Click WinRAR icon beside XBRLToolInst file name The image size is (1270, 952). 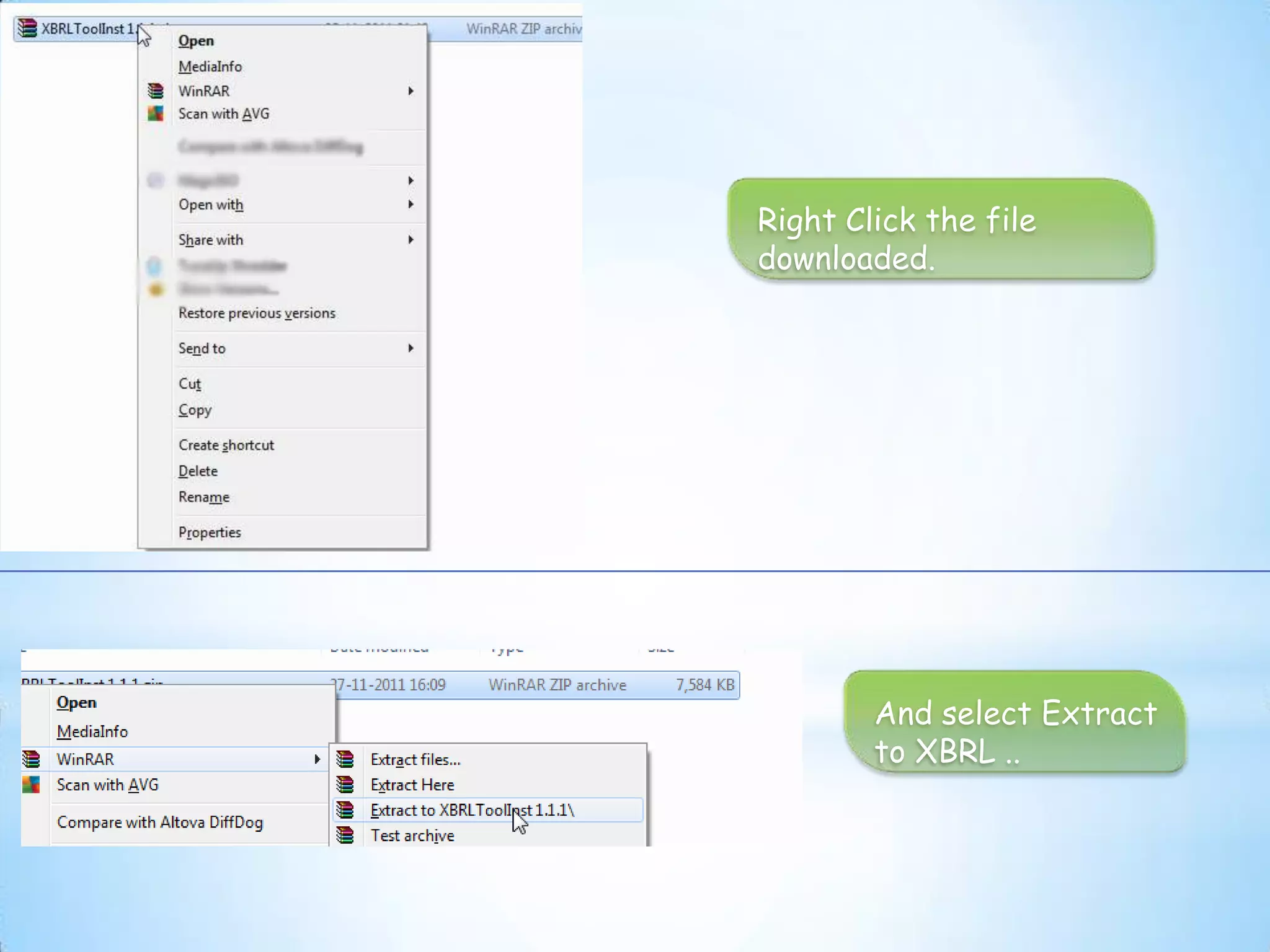tap(27, 29)
